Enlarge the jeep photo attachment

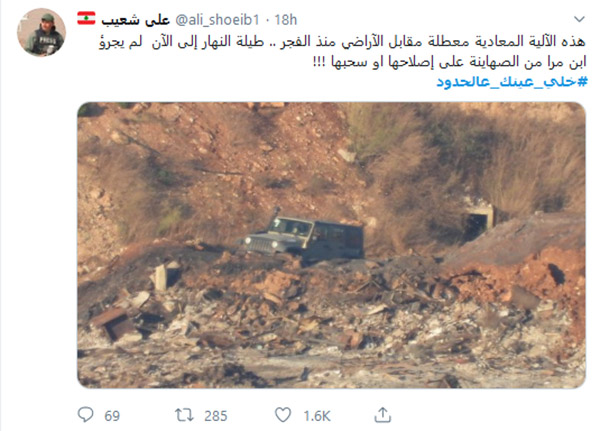click(331, 245)
